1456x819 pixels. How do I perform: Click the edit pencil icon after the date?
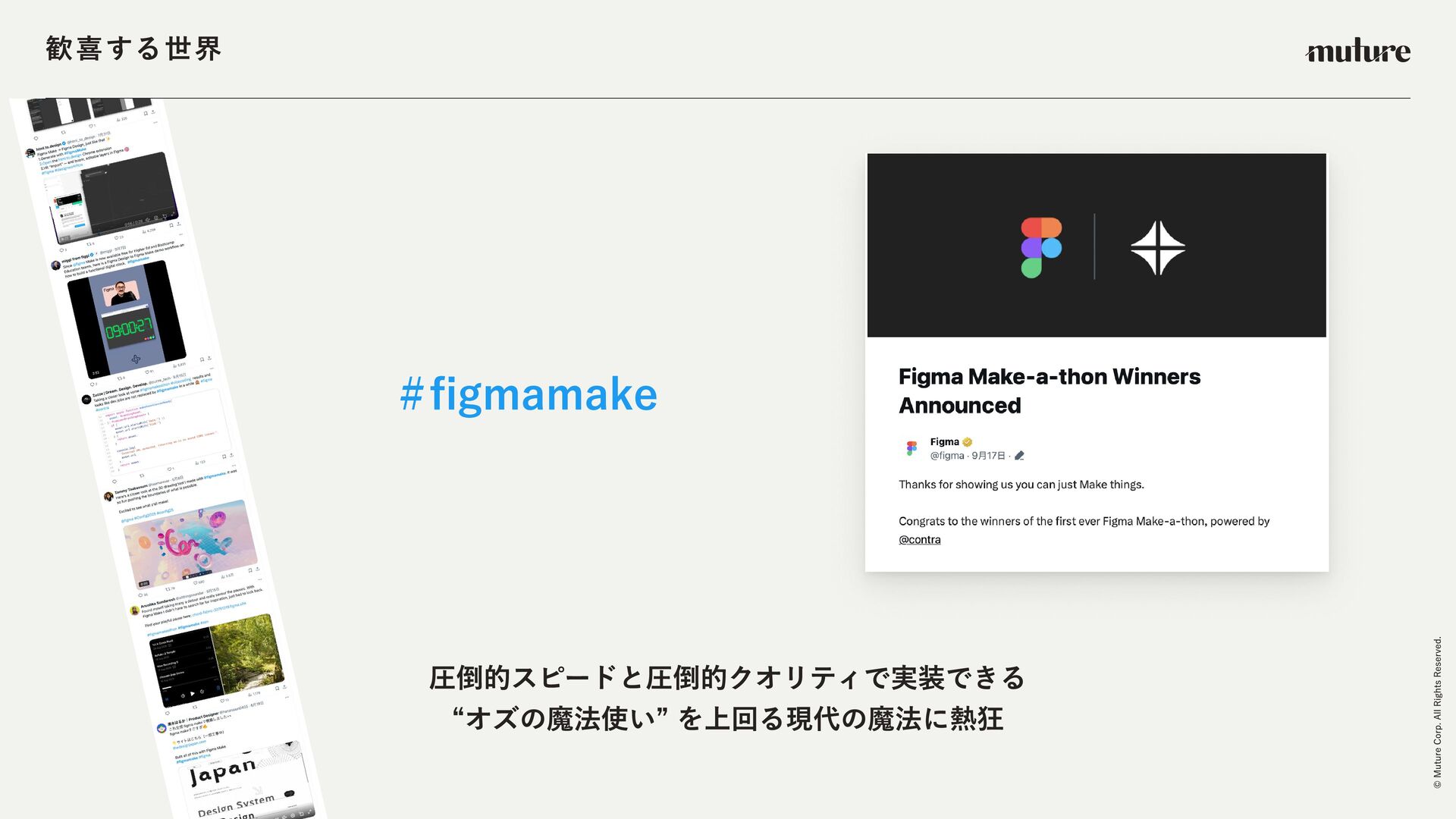(1019, 456)
